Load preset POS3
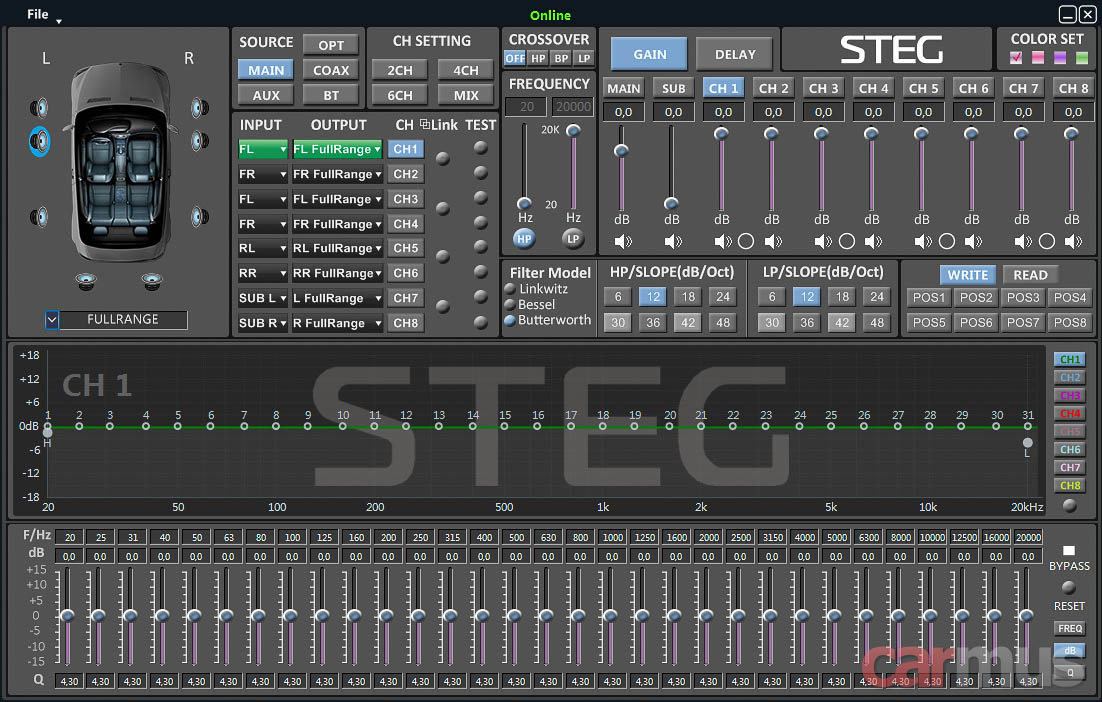Screen dimensions: 1102x702 click(1023, 297)
